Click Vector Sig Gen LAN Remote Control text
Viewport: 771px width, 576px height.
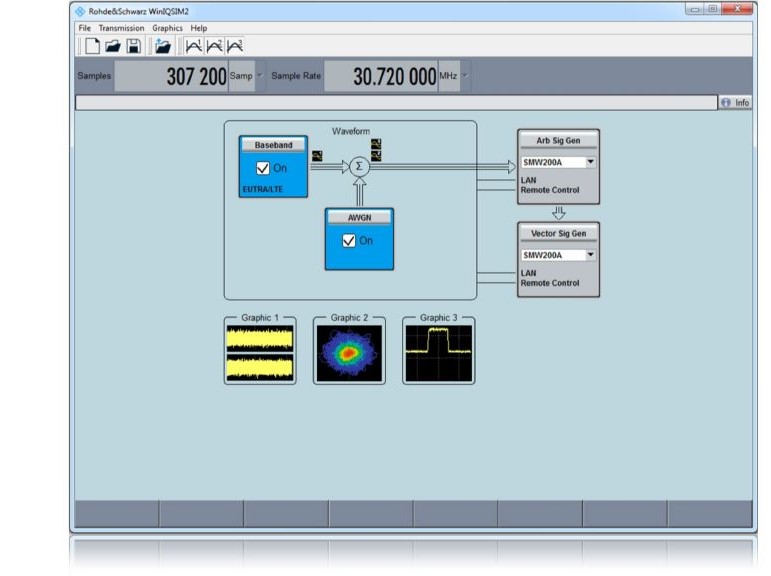[550, 278]
